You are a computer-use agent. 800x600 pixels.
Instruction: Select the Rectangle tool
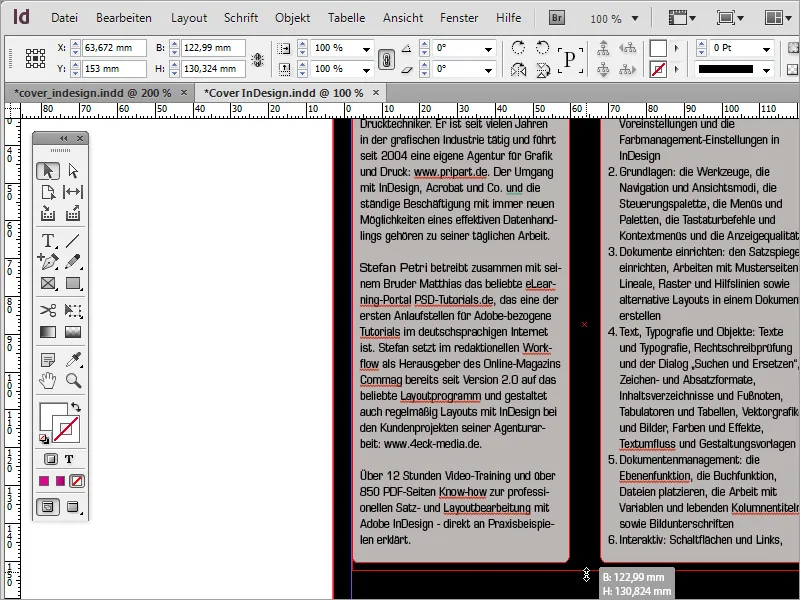tap(73, 283)
